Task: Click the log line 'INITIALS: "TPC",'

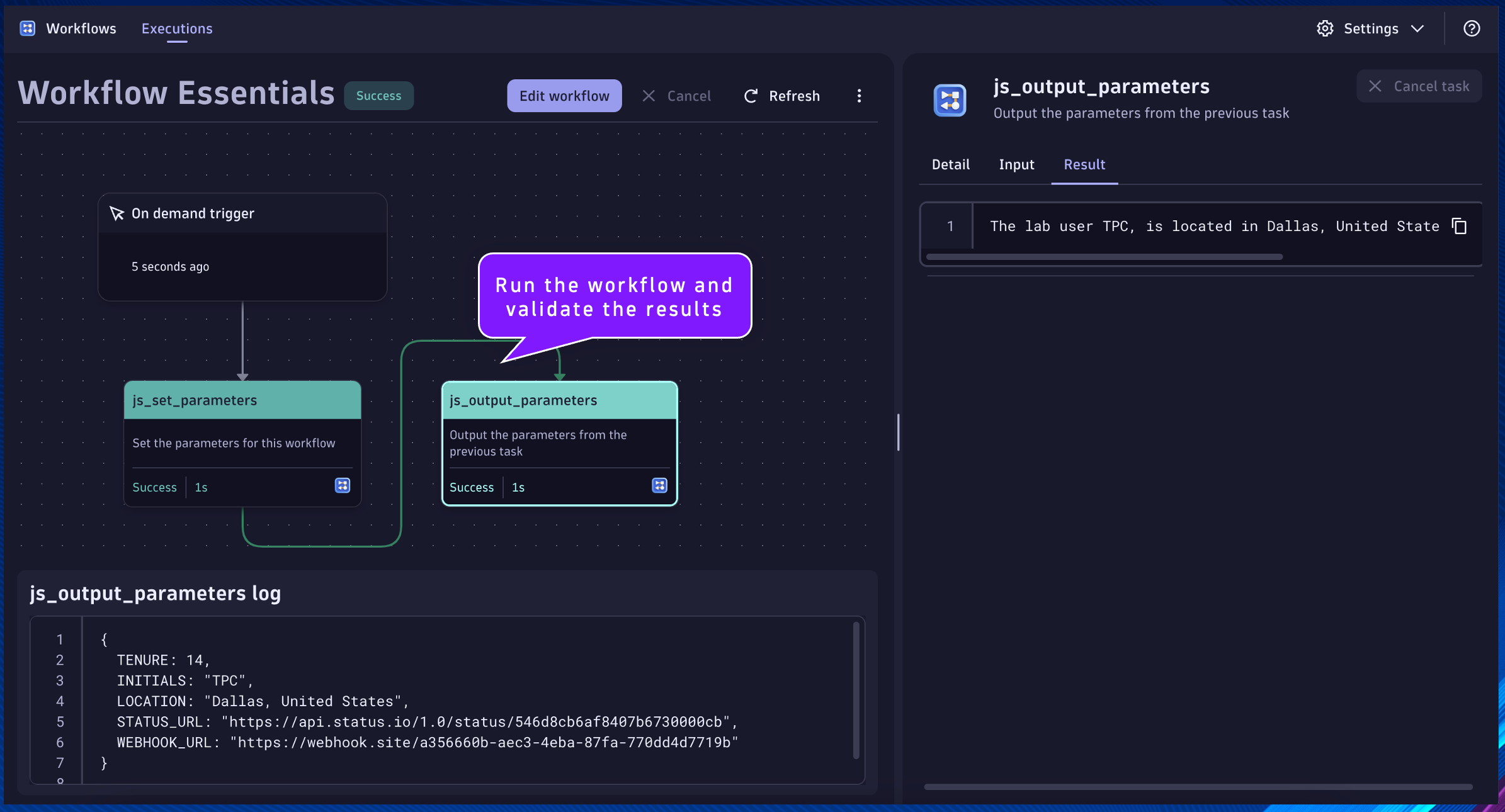Action: point(185,680)
